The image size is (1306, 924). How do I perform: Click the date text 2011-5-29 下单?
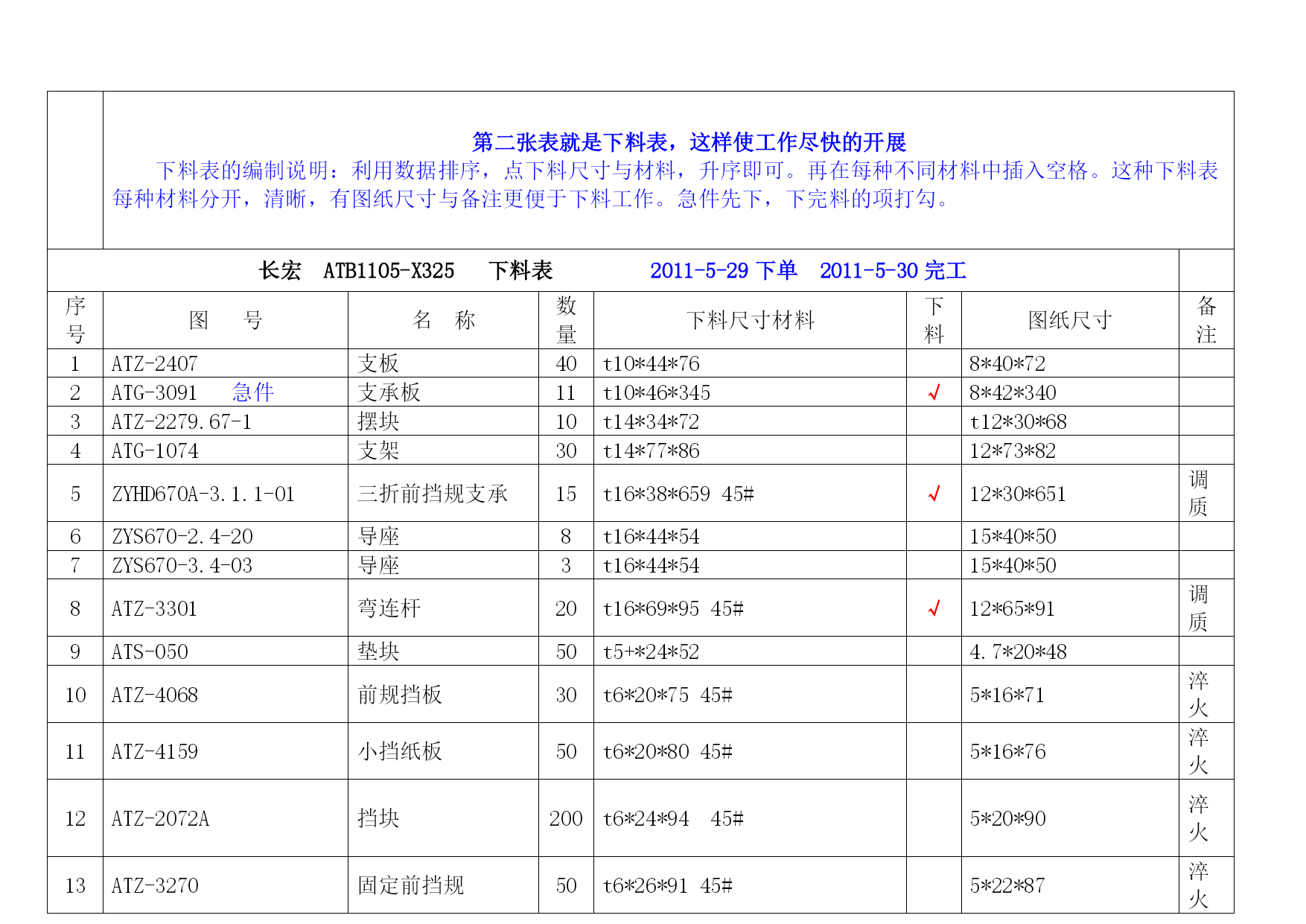[x=724, y=271]
